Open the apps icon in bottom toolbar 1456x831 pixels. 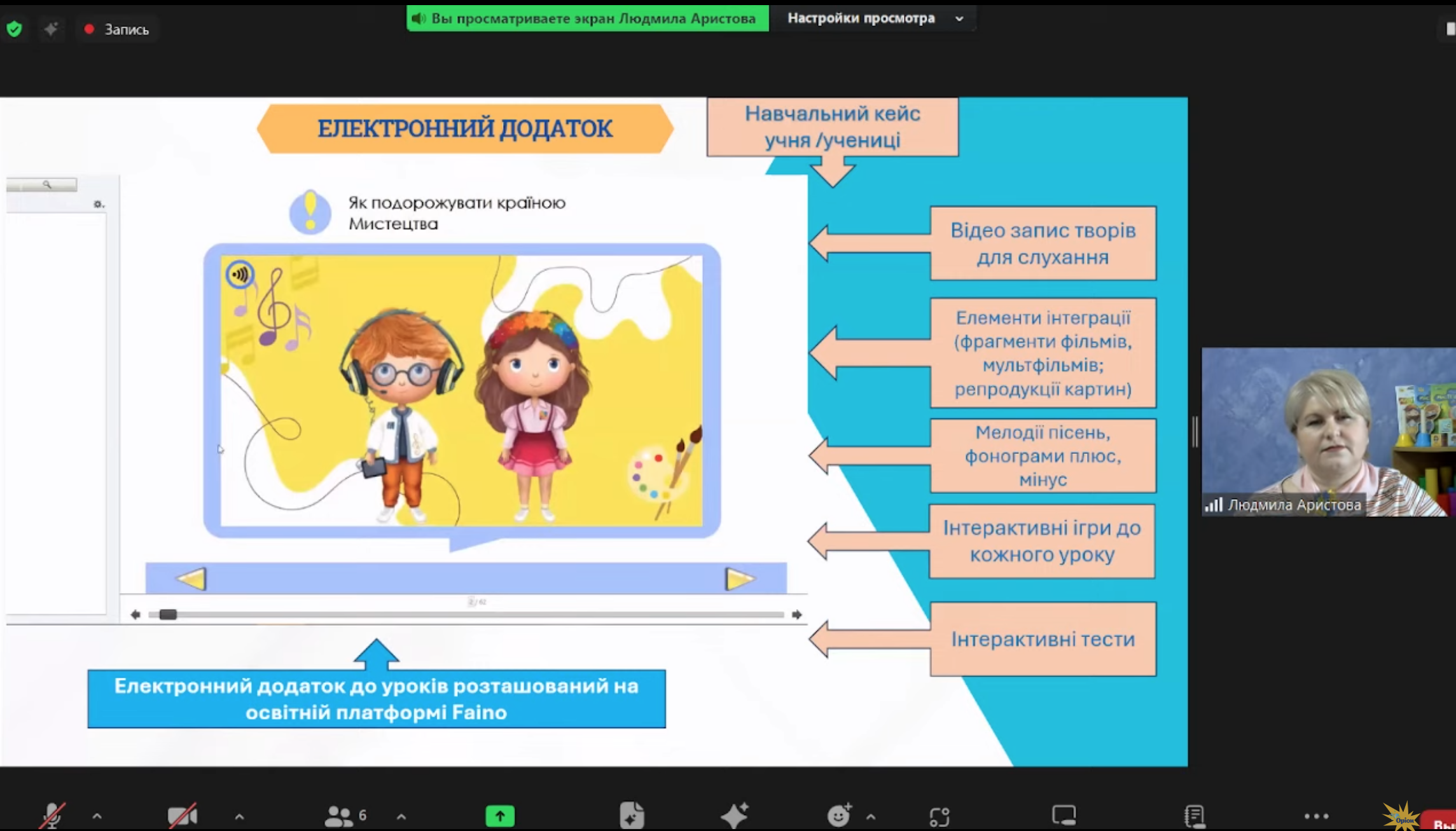pos(939,816)
